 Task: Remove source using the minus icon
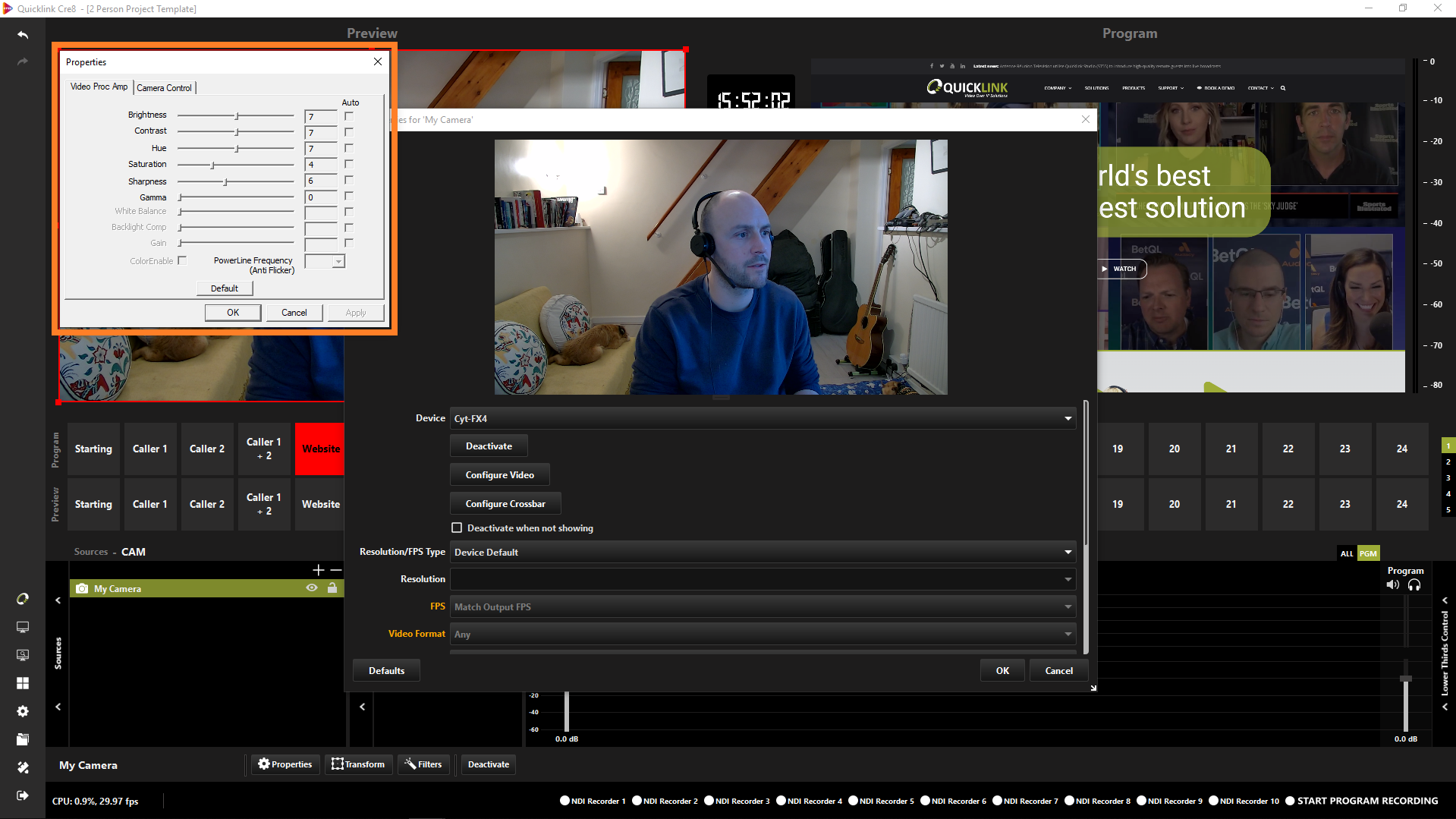coord(336,569)
